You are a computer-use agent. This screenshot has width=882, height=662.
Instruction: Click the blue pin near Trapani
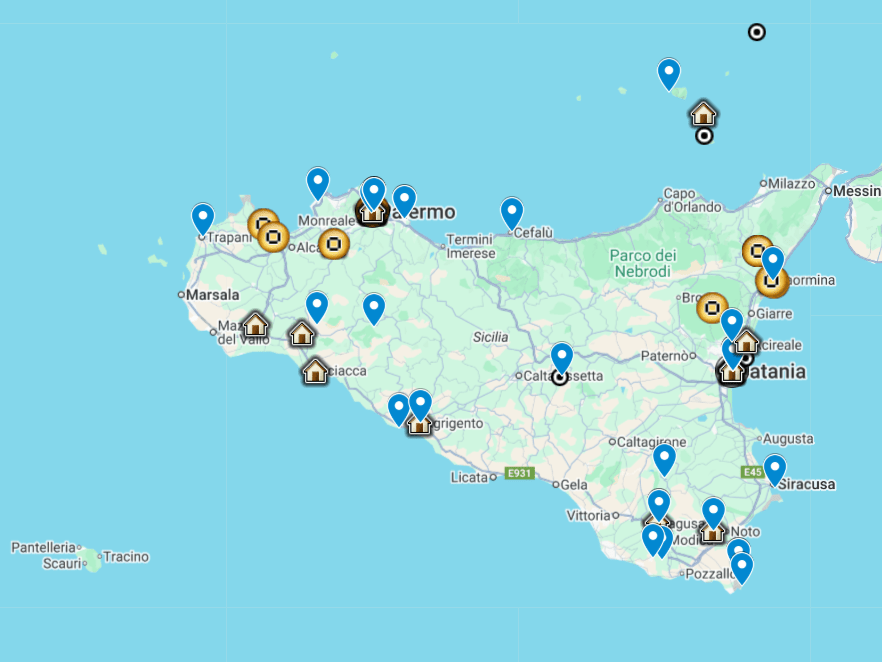pos(203,218)
